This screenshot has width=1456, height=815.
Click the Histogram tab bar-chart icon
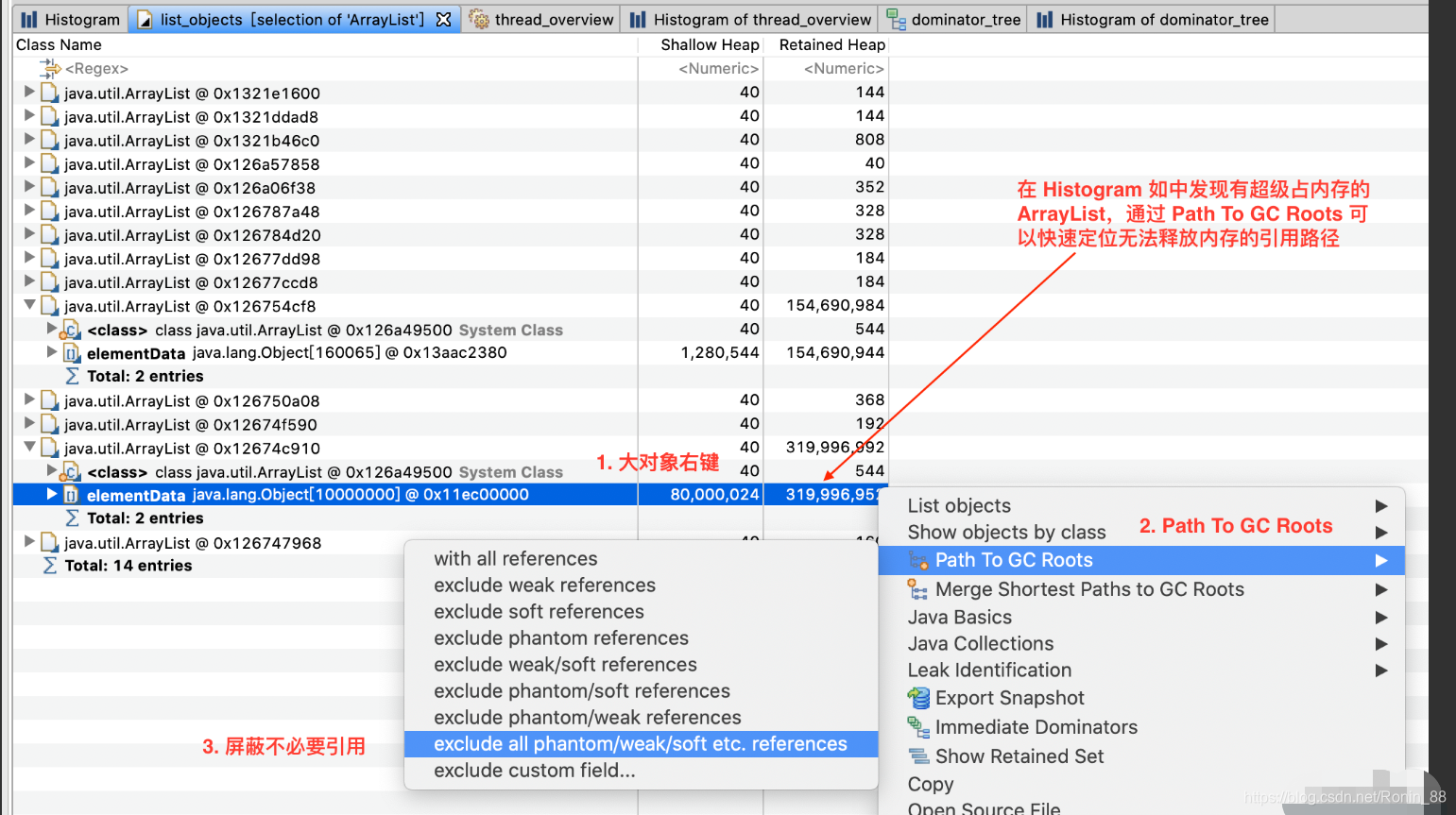coord(29,20)
